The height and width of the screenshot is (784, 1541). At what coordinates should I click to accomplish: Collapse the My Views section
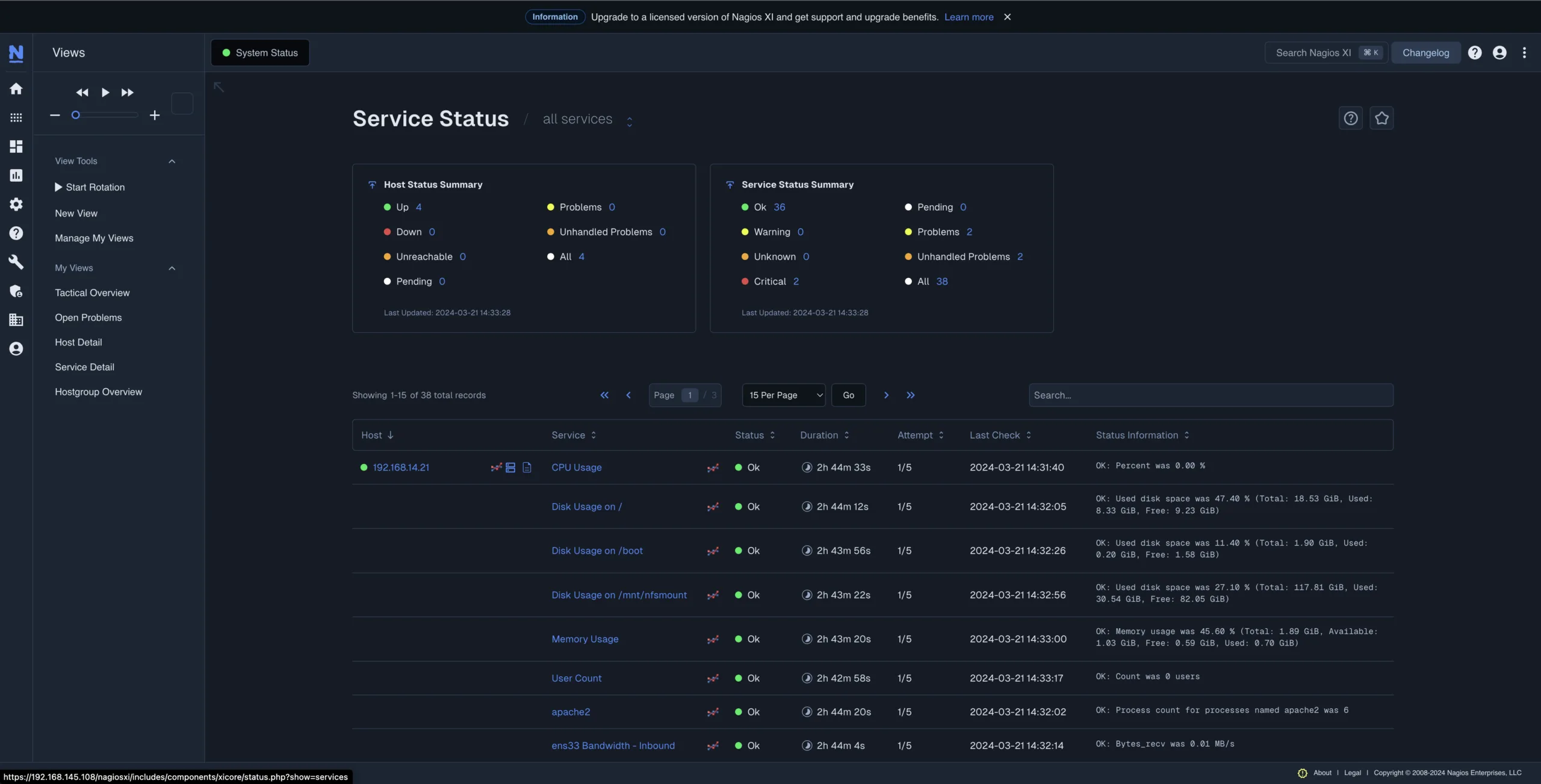pyautogui.click(x=172, y=268)
